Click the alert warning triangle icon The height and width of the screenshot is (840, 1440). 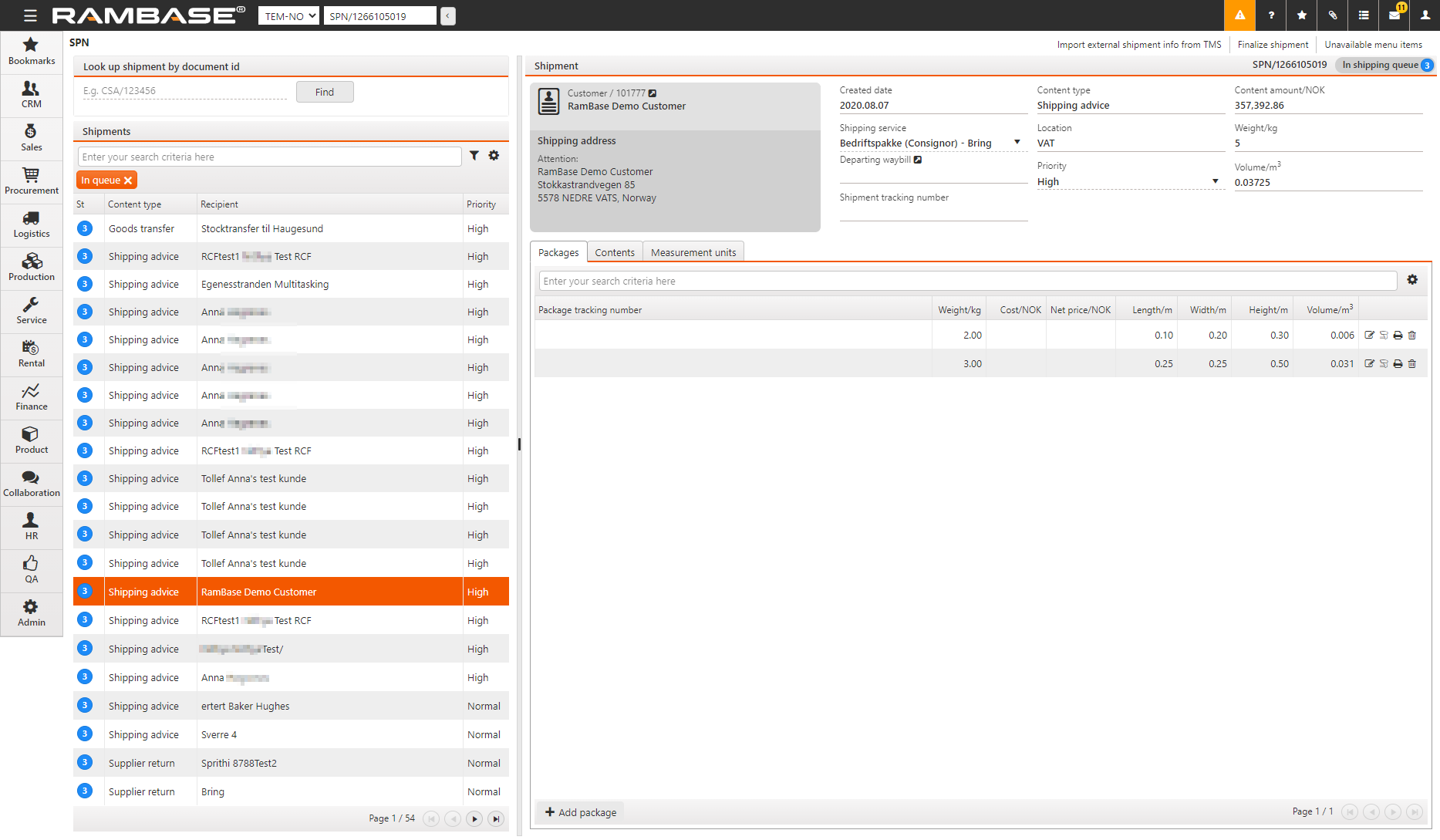[1239, 15]
